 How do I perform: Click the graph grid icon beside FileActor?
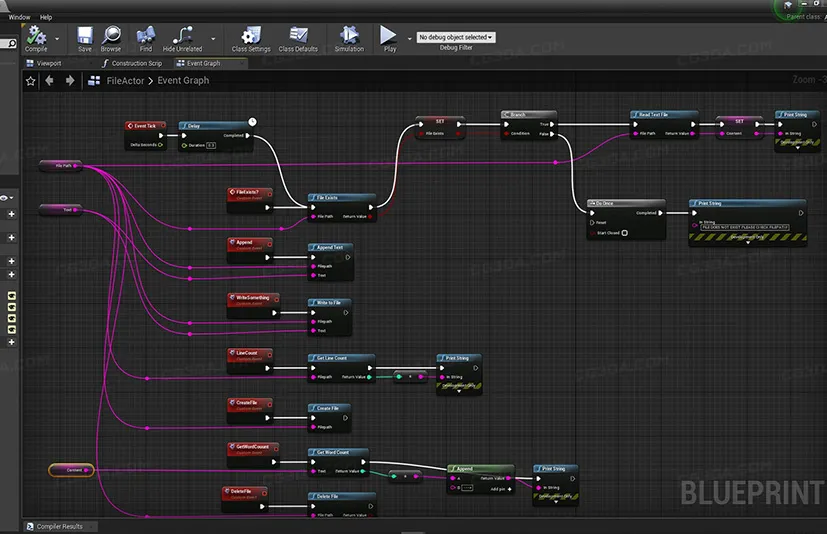pyautogui.click(x=94, y=81)
